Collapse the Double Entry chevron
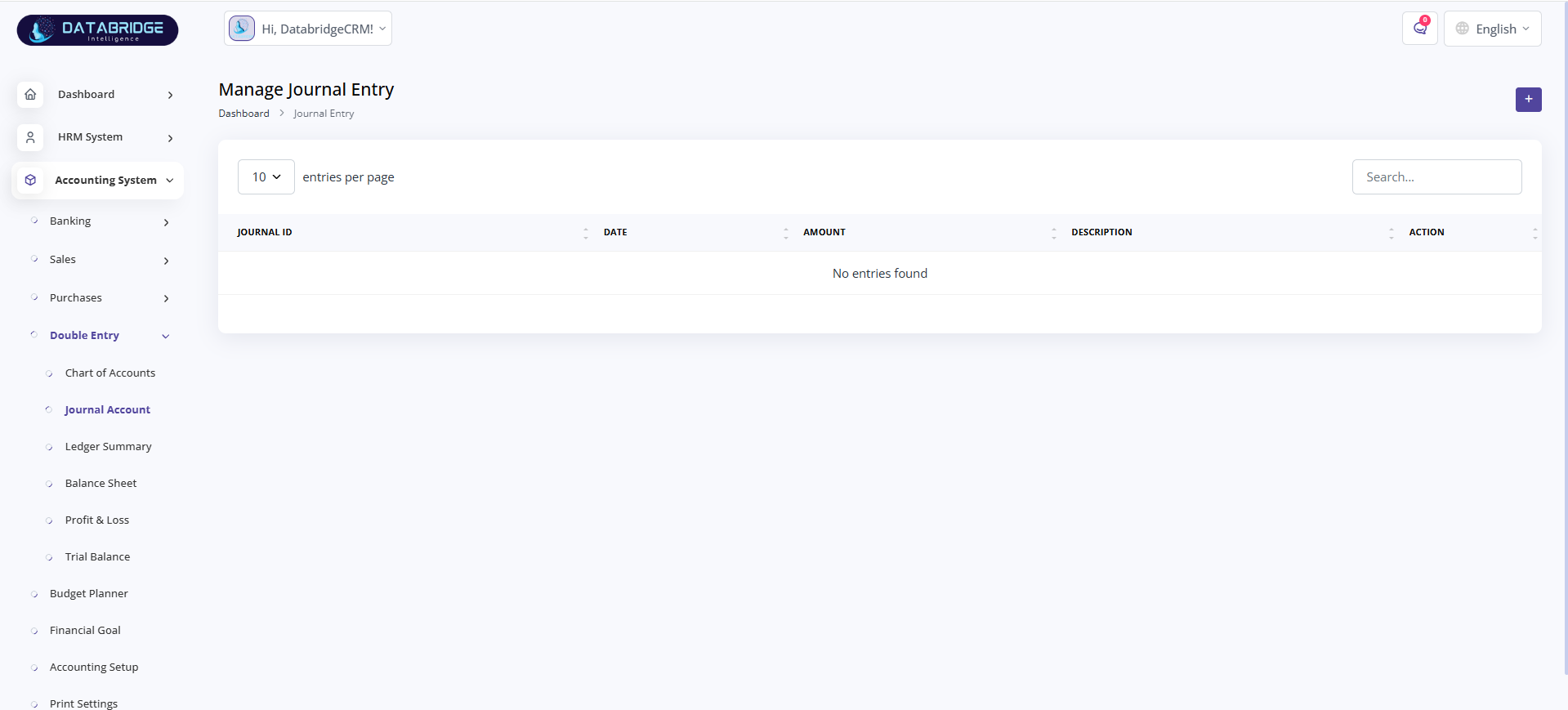 [x=166, y=336]
